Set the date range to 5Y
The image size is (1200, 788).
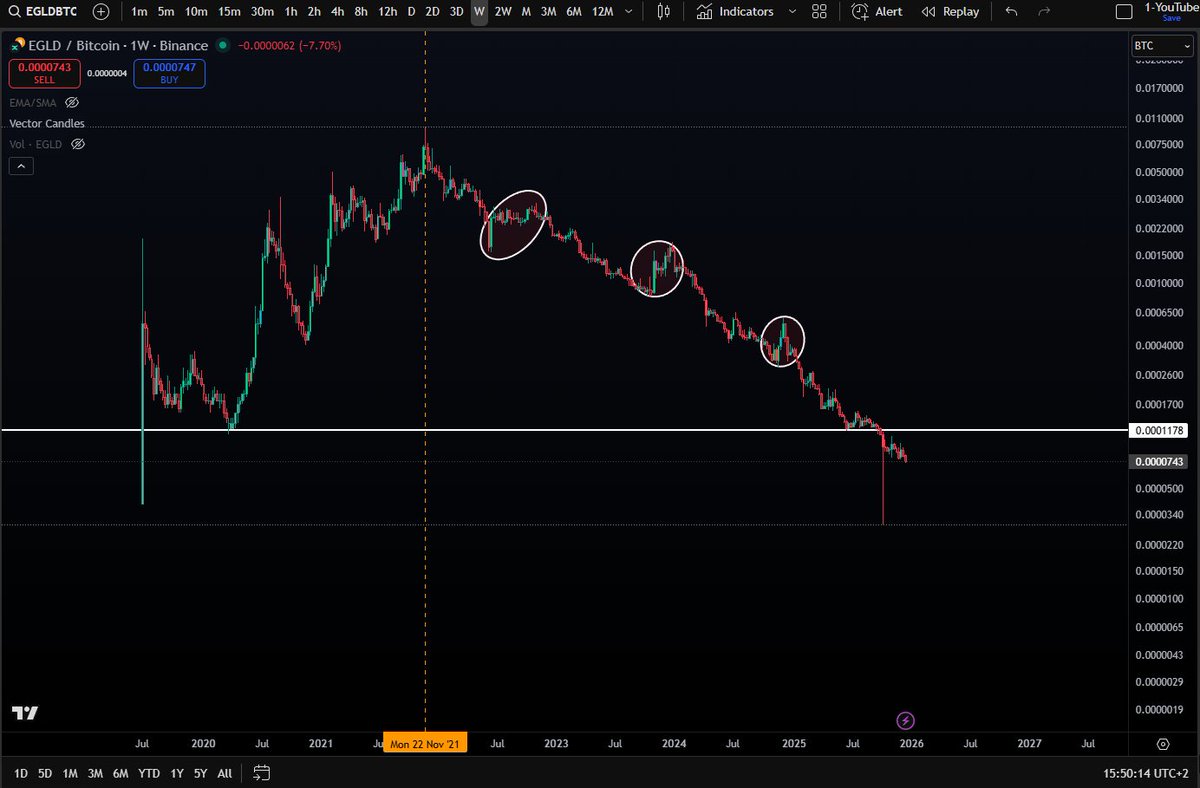[201, 773]
